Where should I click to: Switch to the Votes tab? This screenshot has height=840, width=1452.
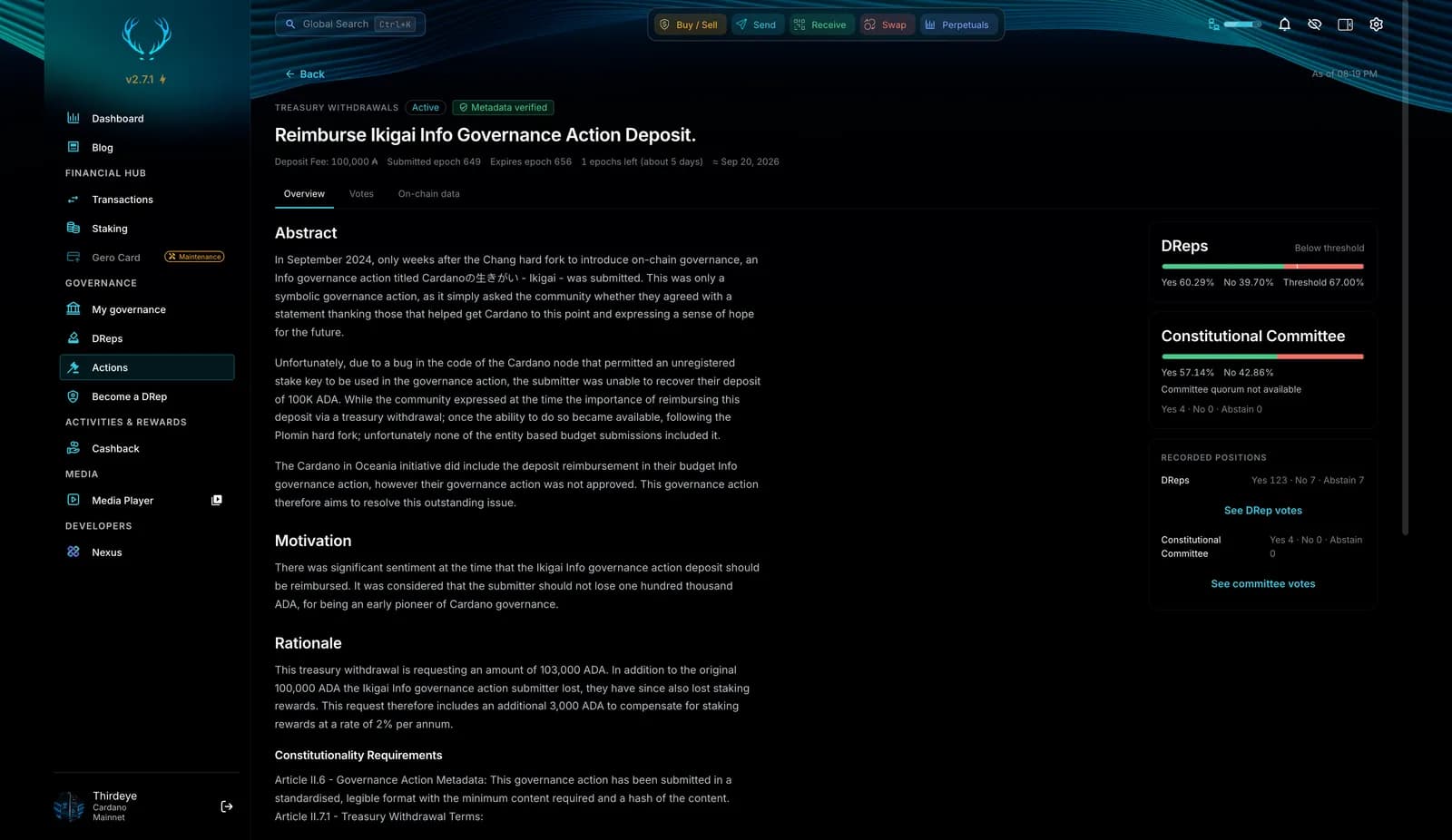coord(361,194)
